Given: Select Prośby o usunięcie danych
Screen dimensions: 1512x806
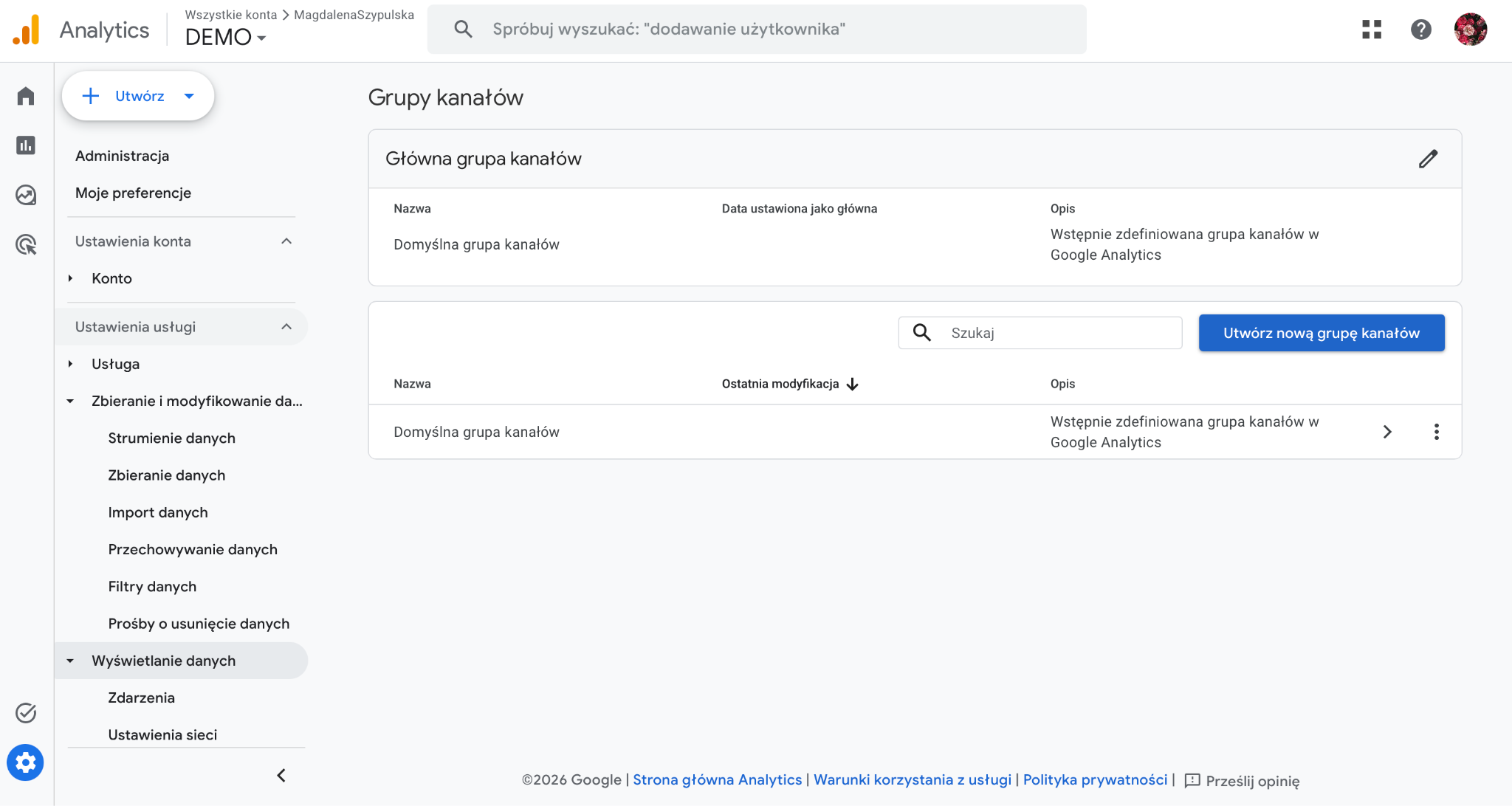Looking at the screenshot, I should [199, 624].
